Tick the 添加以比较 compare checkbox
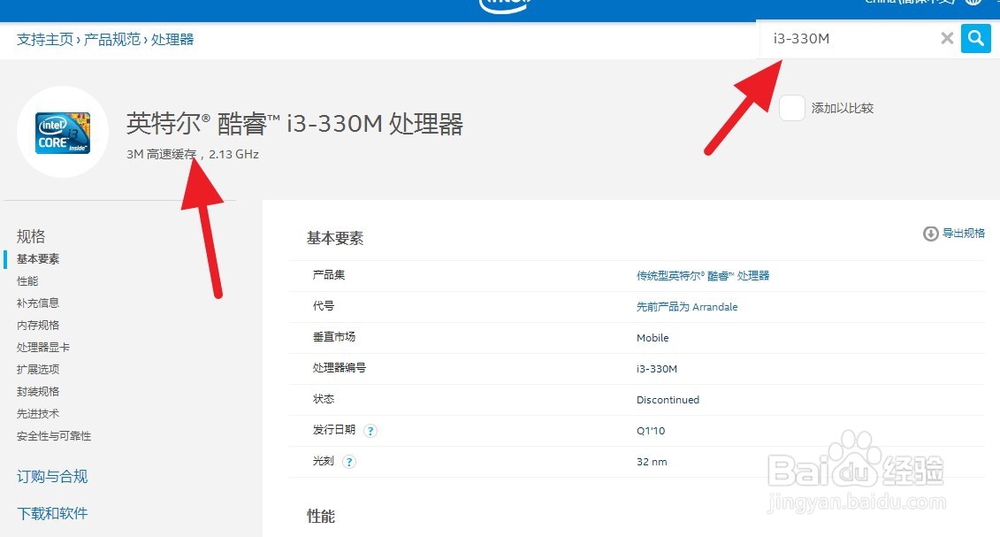The height and width of the screenshot is (537, 1000). [x=792, y=108]
